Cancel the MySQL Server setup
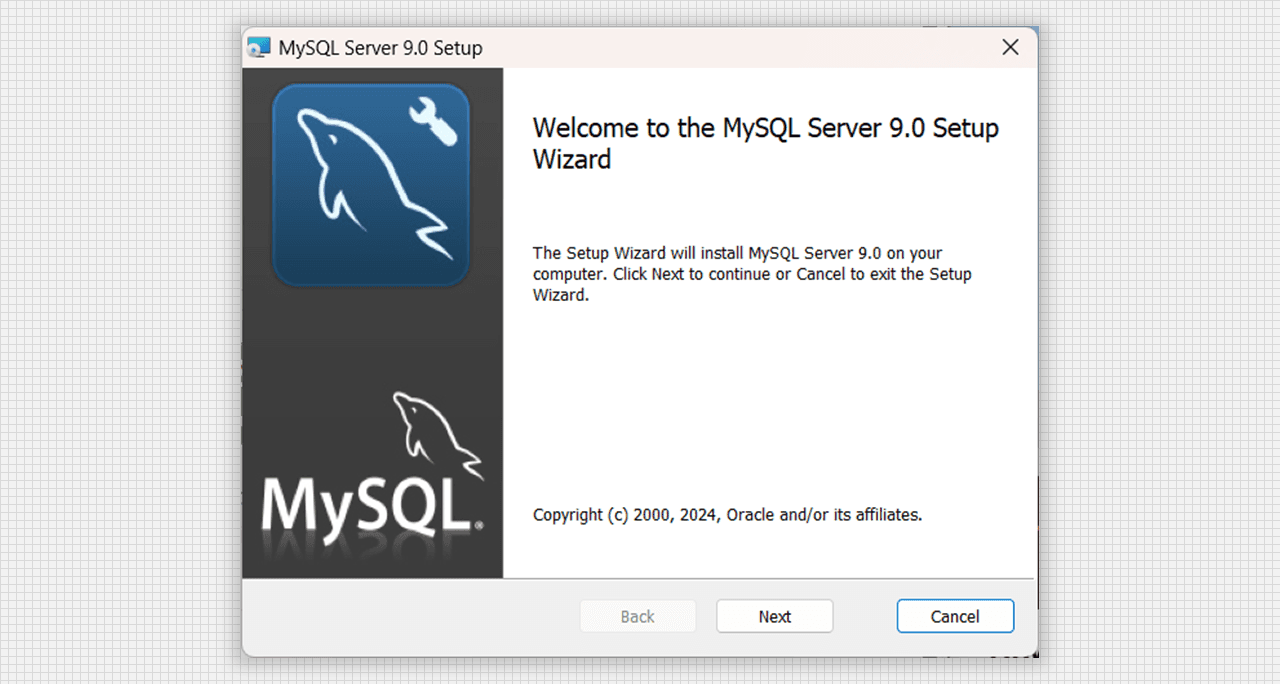This screenshot has width=1280, height=684. [x=955, y=616]
